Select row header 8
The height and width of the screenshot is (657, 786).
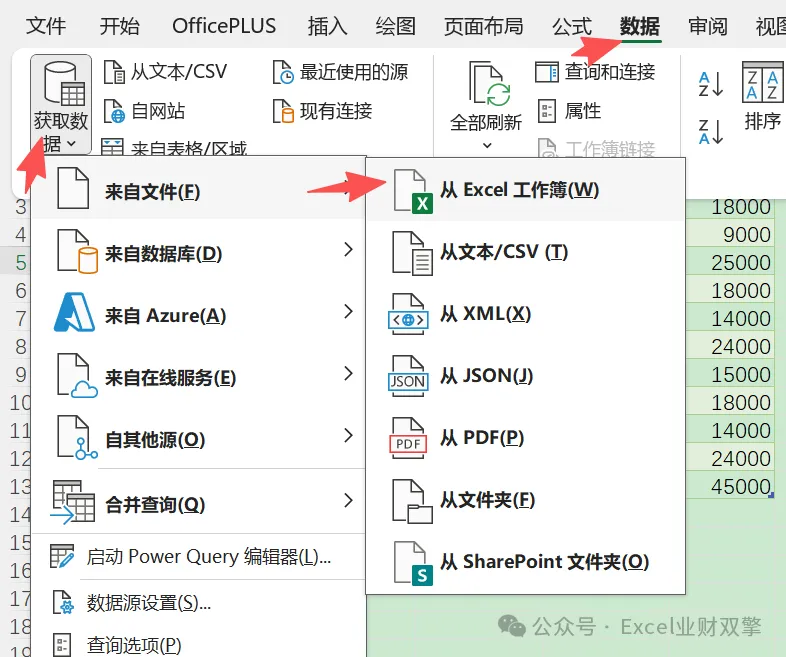tap(16, 347)
